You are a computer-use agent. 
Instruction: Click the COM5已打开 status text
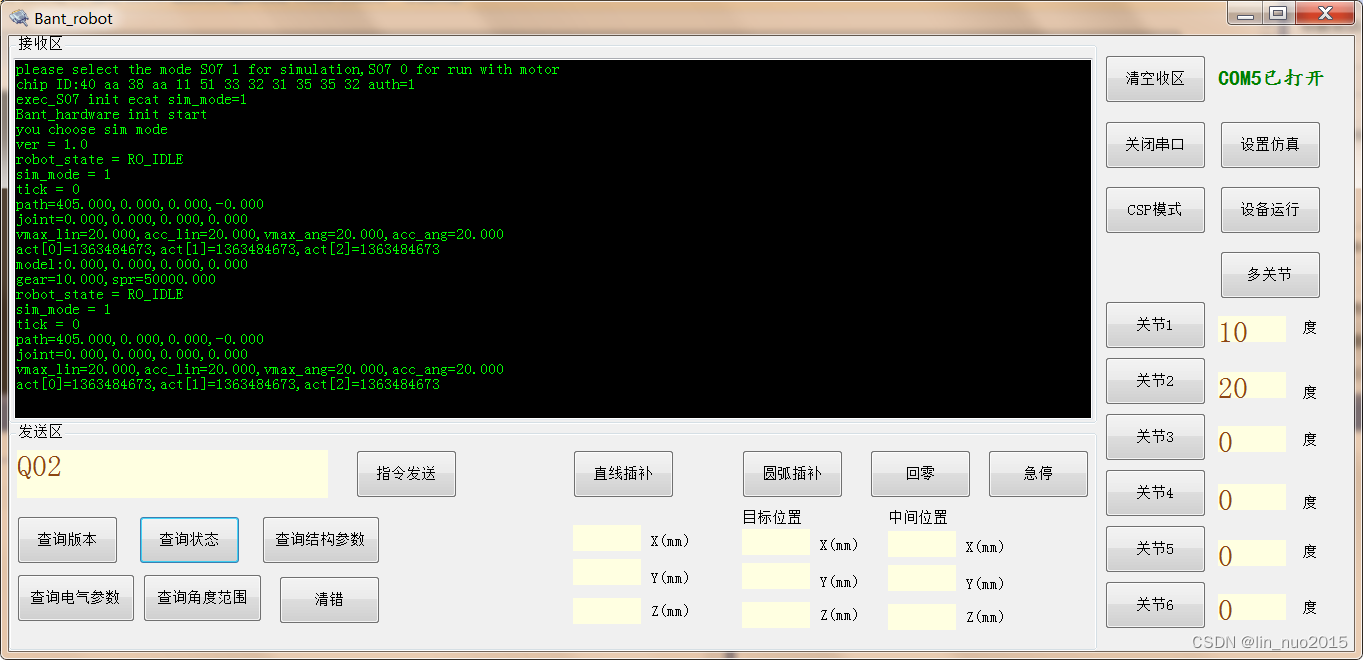click(1270, 78)
